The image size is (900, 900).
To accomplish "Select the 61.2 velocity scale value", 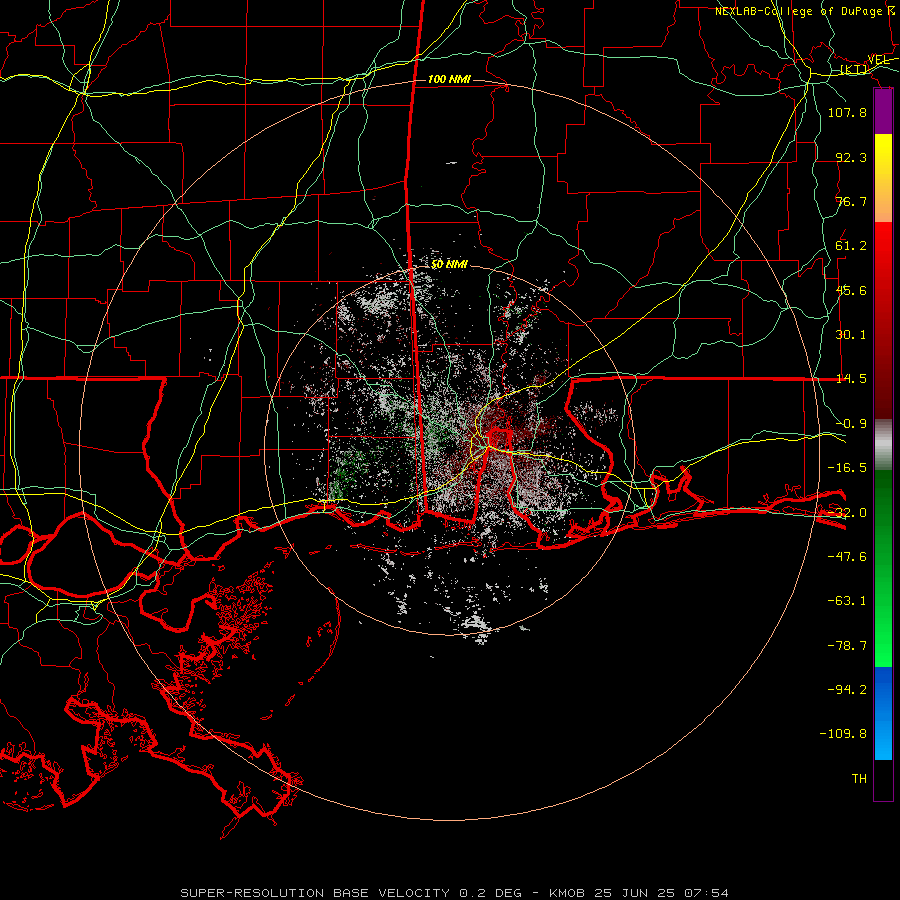I will pos(851,246).
